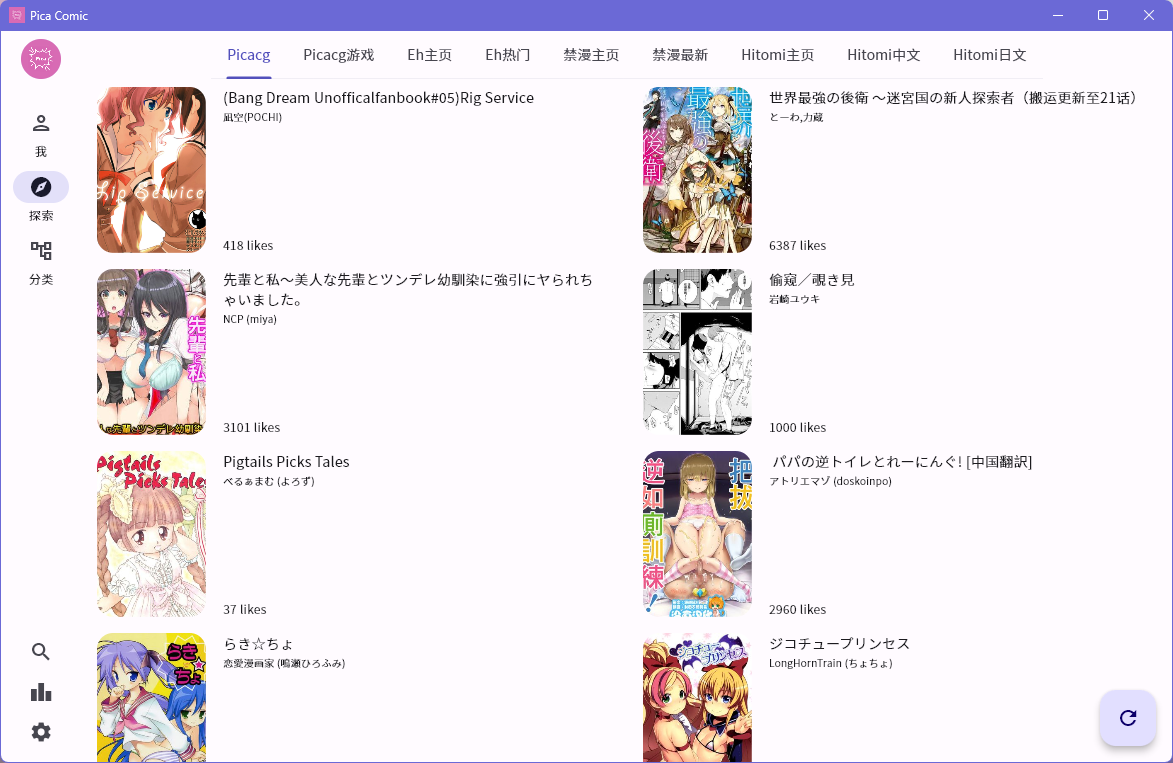Click the author (doskoinpo) text
The width and height of the screenshot is (1173, 763).
point(863,481)
